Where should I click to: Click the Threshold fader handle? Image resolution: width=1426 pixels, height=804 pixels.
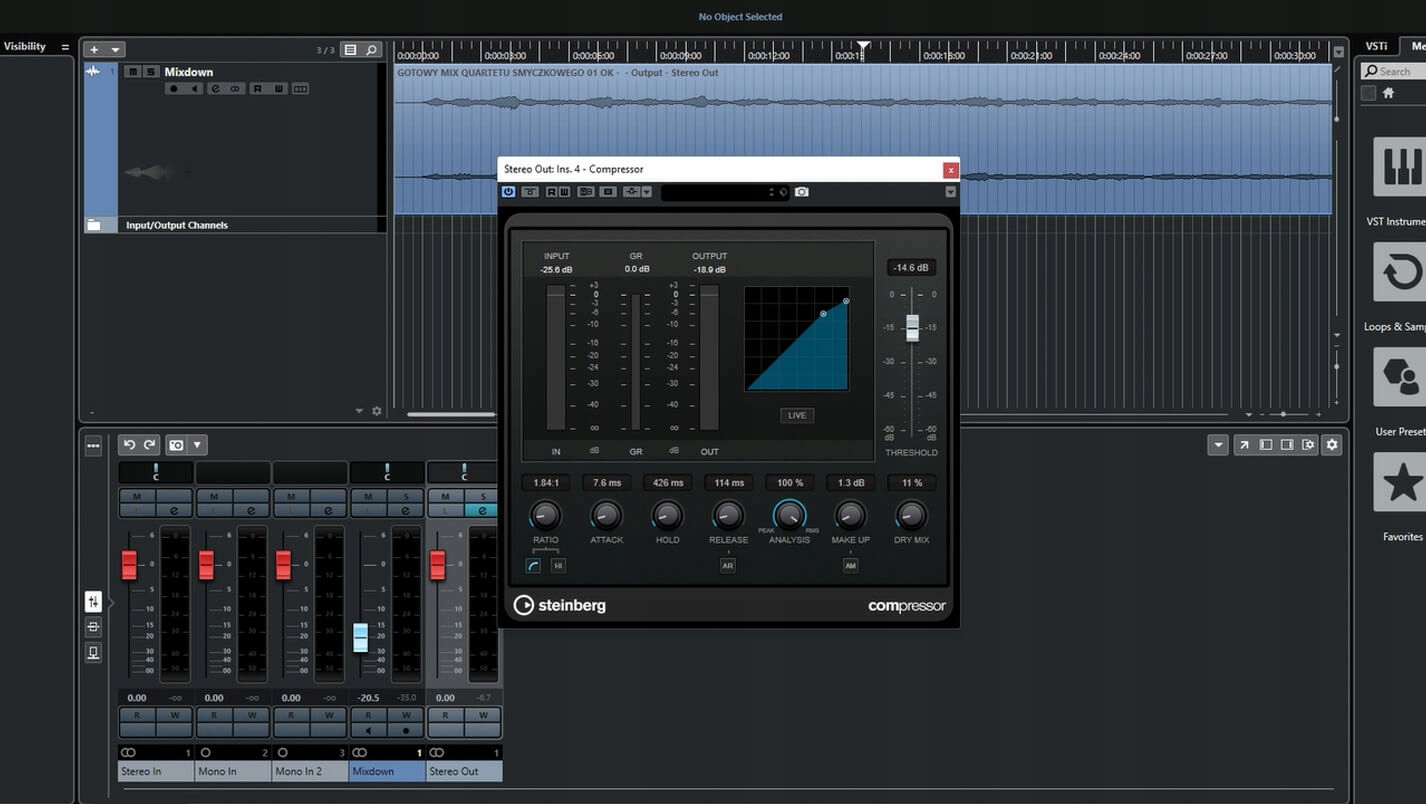coord(912,327)
